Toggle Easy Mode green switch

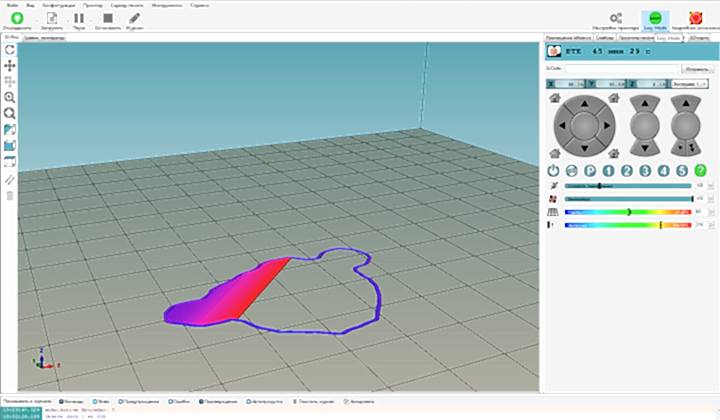click(x=655, y=18)
